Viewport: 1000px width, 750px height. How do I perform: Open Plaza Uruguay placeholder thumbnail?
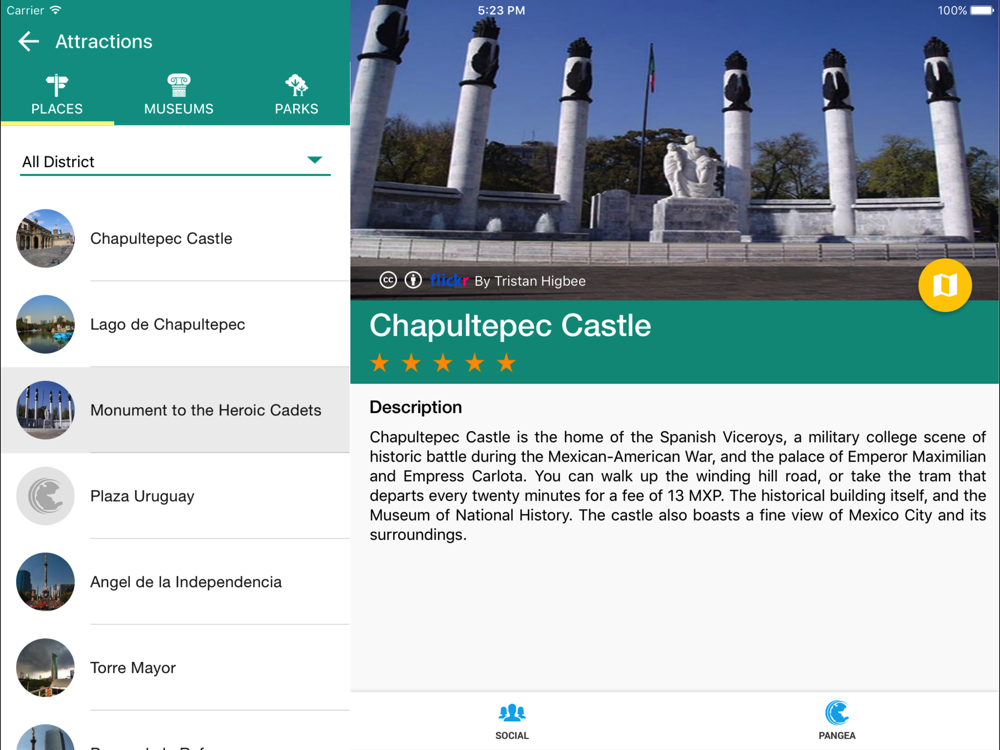pyautogui.click(x=45, y=496)
